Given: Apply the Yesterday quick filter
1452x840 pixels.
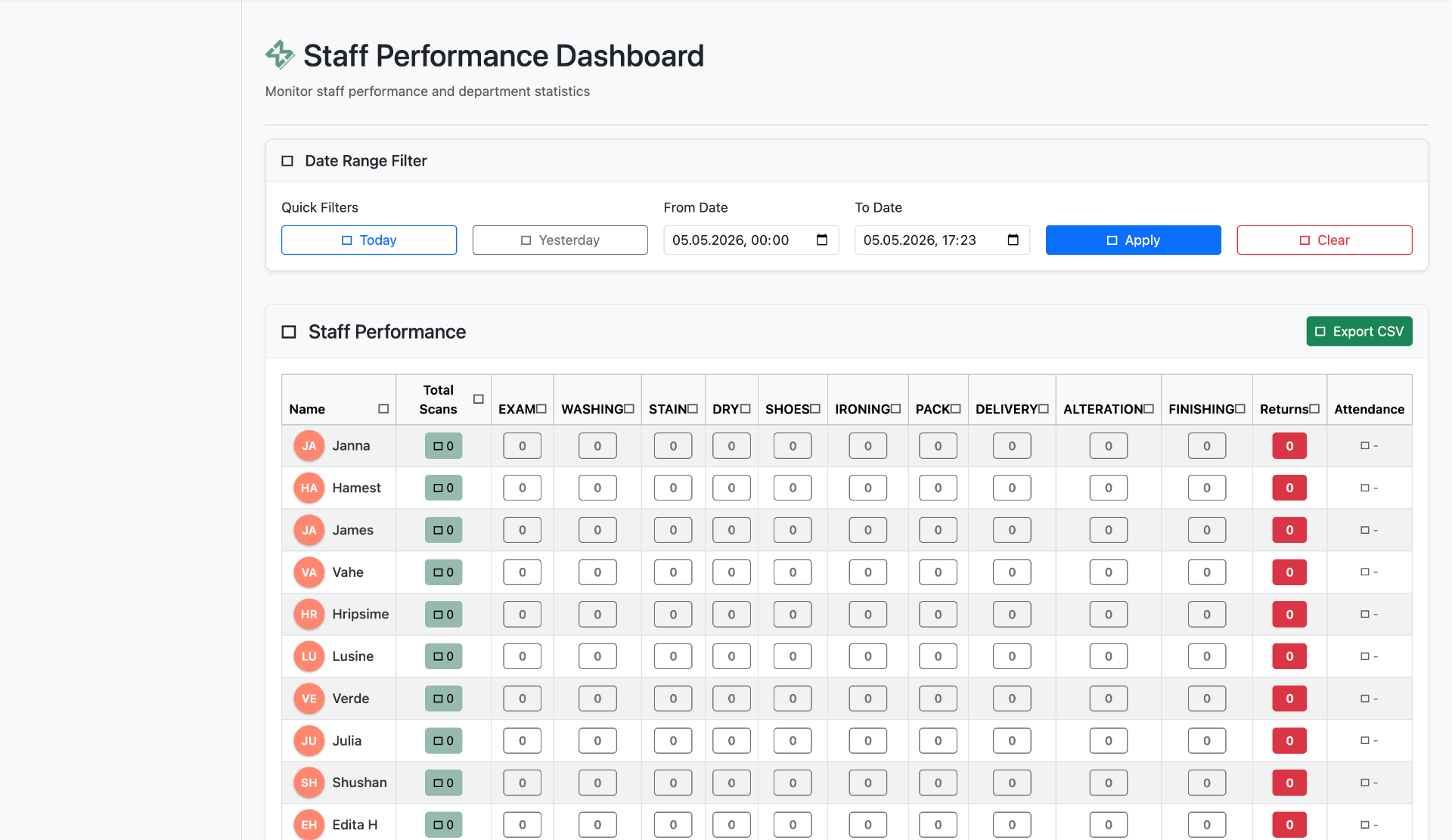Looking at the screenshot, I should pyautogui.click(x=560, y=240).
